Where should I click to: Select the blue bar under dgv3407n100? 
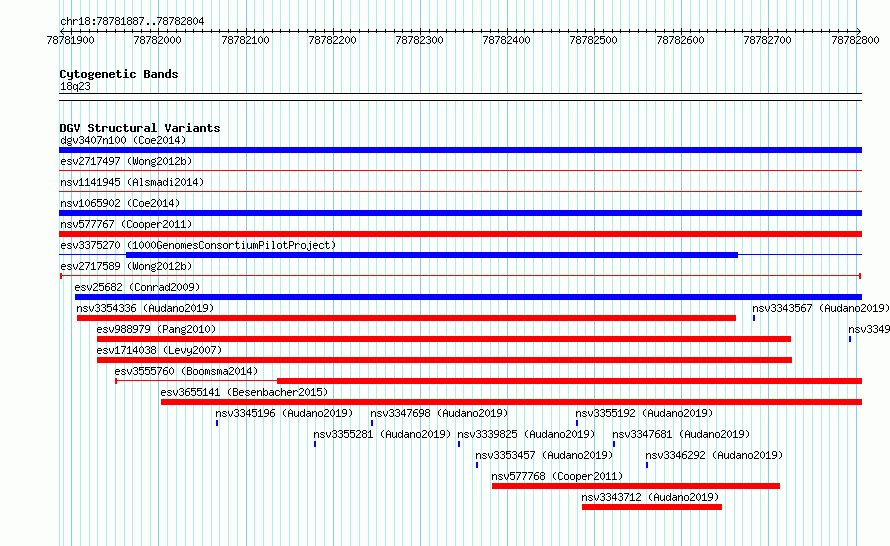tap(460, 150)
